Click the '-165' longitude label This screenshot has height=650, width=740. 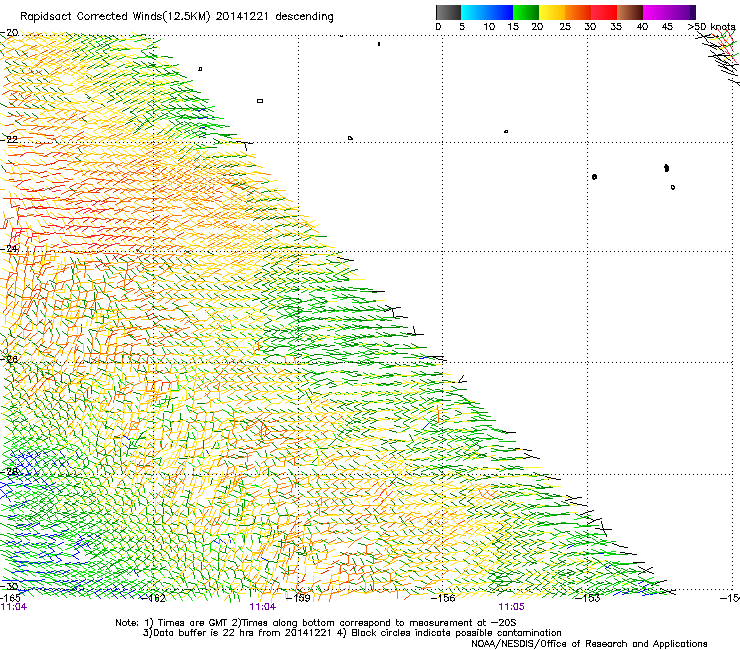pyautogui.click(x=10, y=598)
